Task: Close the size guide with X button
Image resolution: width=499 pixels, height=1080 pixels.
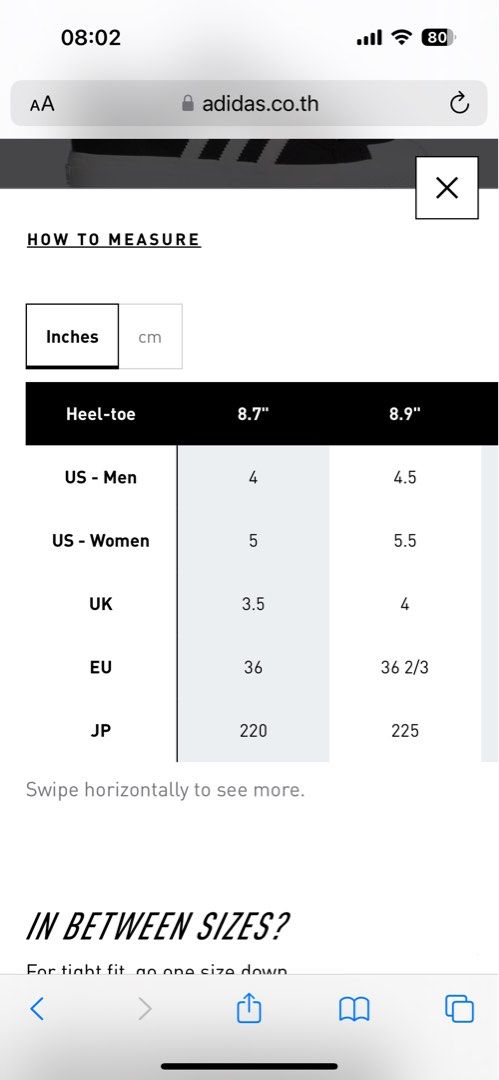Action: [447, 187]
